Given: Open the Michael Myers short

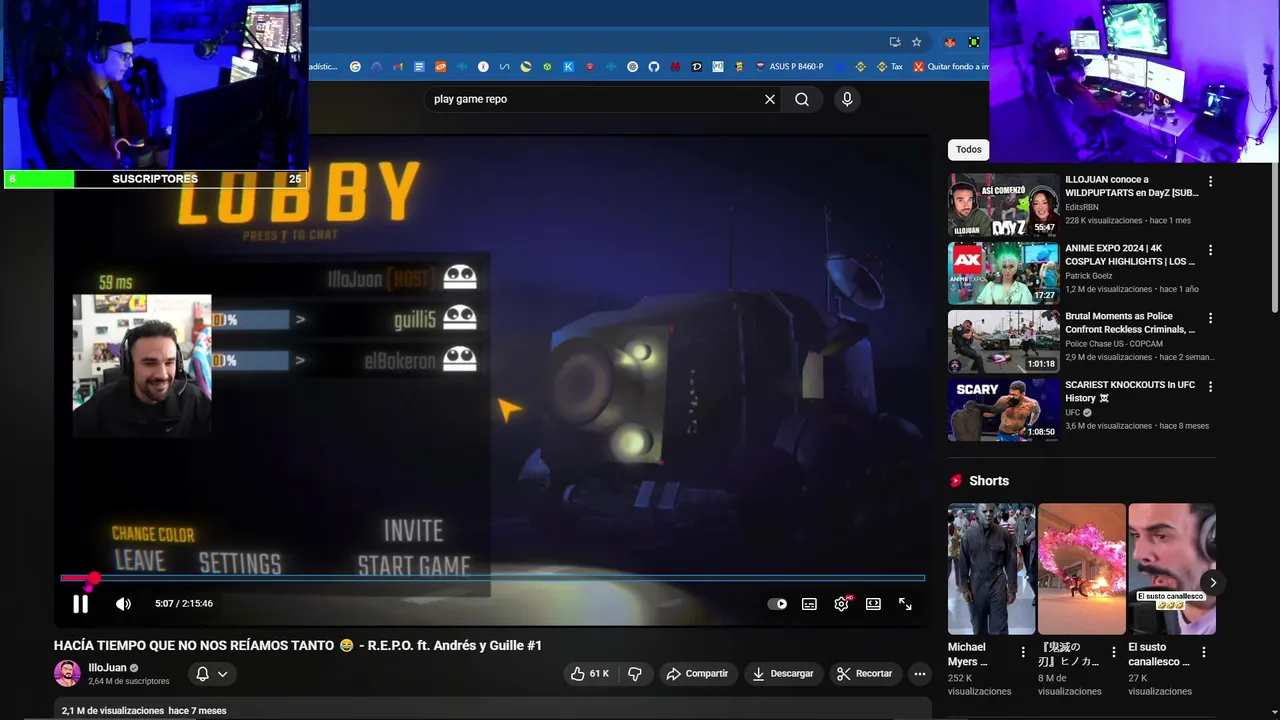Looking at the screenshot, I should tap(991, 569).
